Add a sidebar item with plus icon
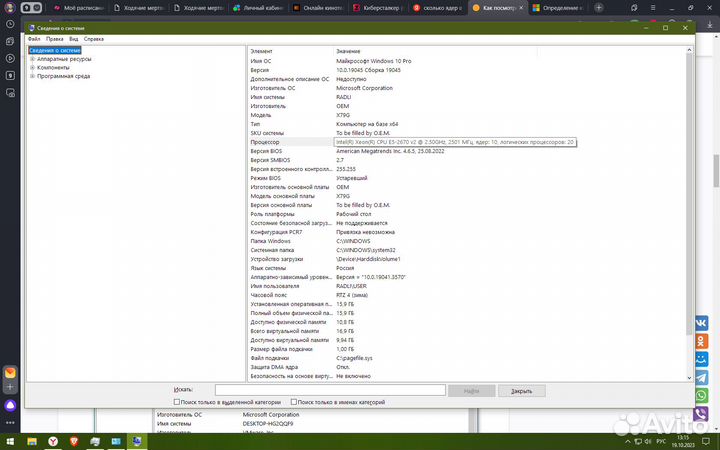This screenshot has height=450, width=720. coord(10,387)
